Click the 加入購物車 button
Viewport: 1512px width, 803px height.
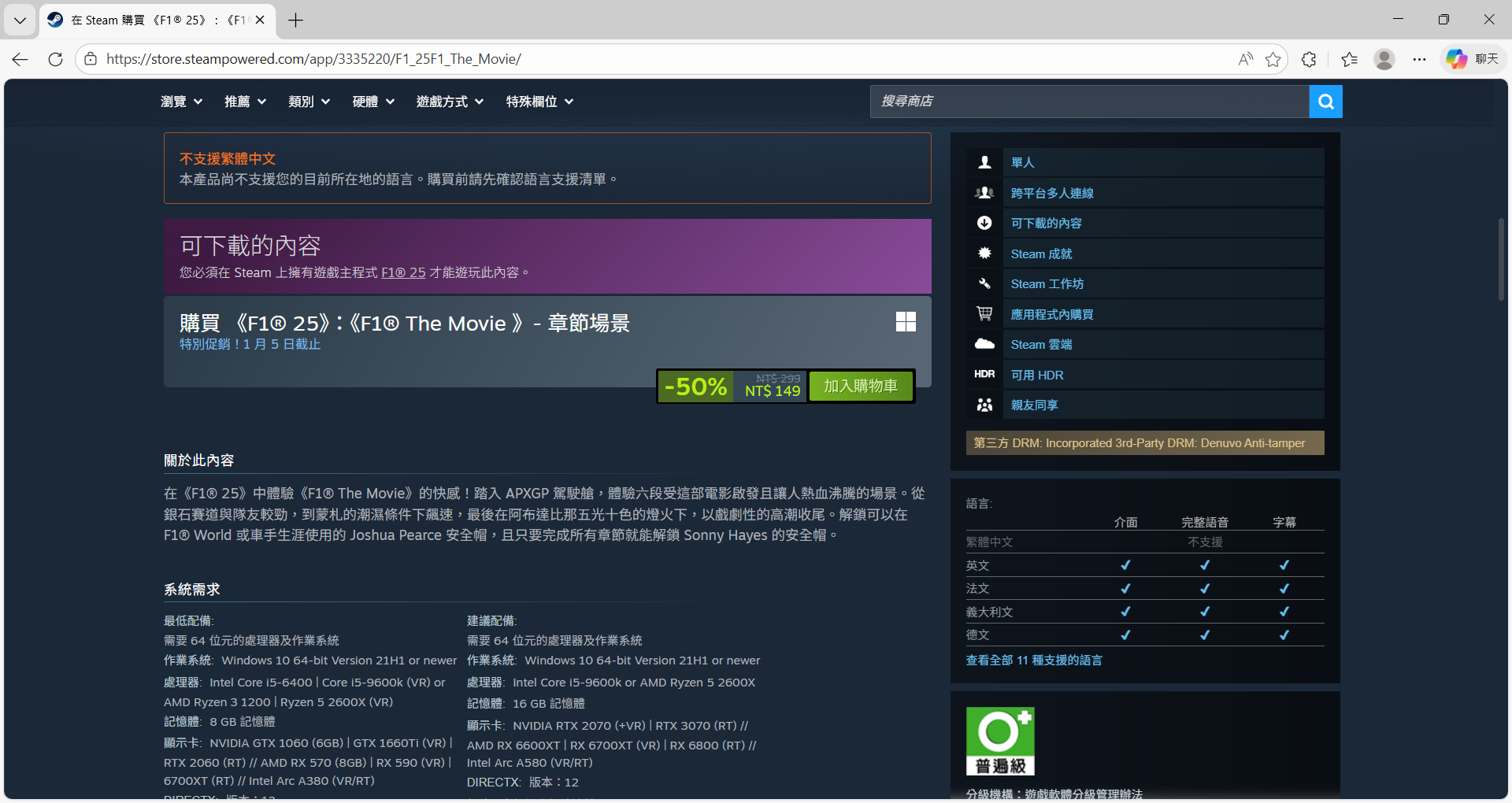point(861,387)
